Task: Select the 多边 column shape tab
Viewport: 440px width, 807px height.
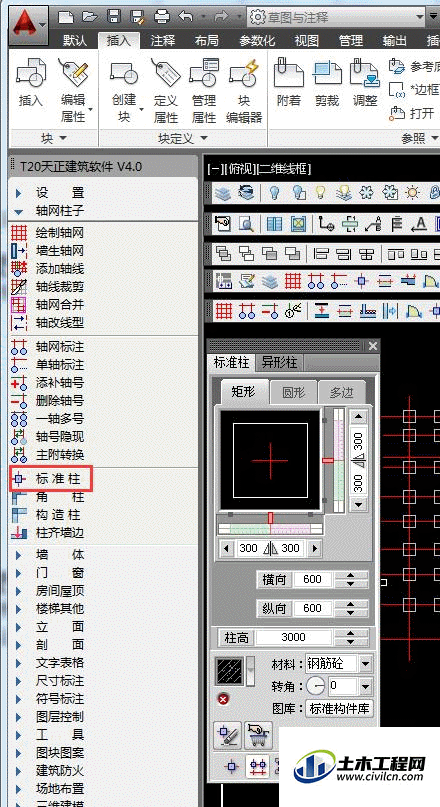Action: 342,393
